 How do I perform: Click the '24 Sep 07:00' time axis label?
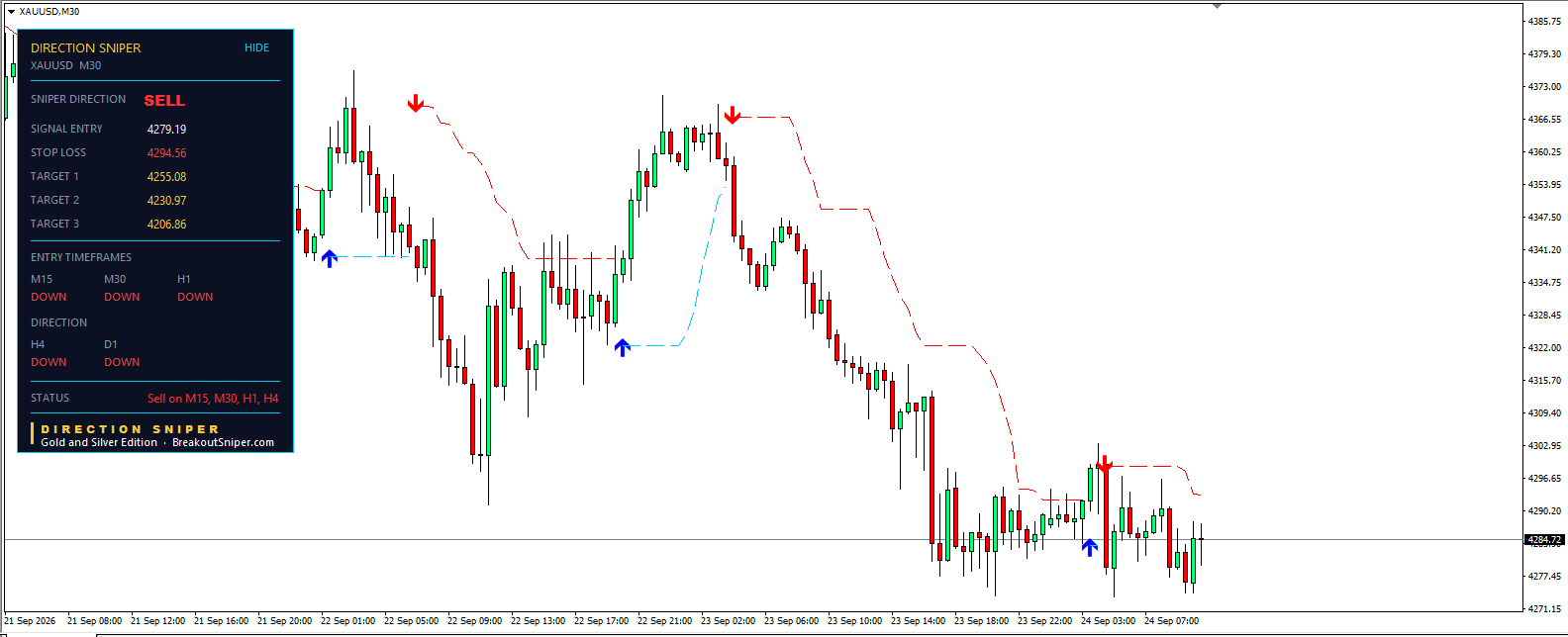[x=1172, y=621]
